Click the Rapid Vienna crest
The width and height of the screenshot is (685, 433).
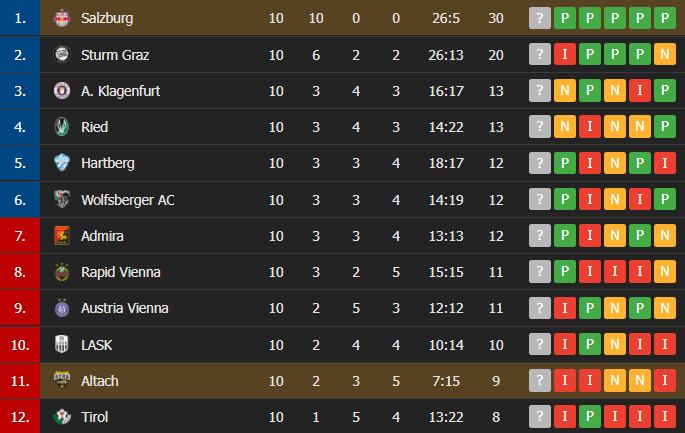[62, 272]
